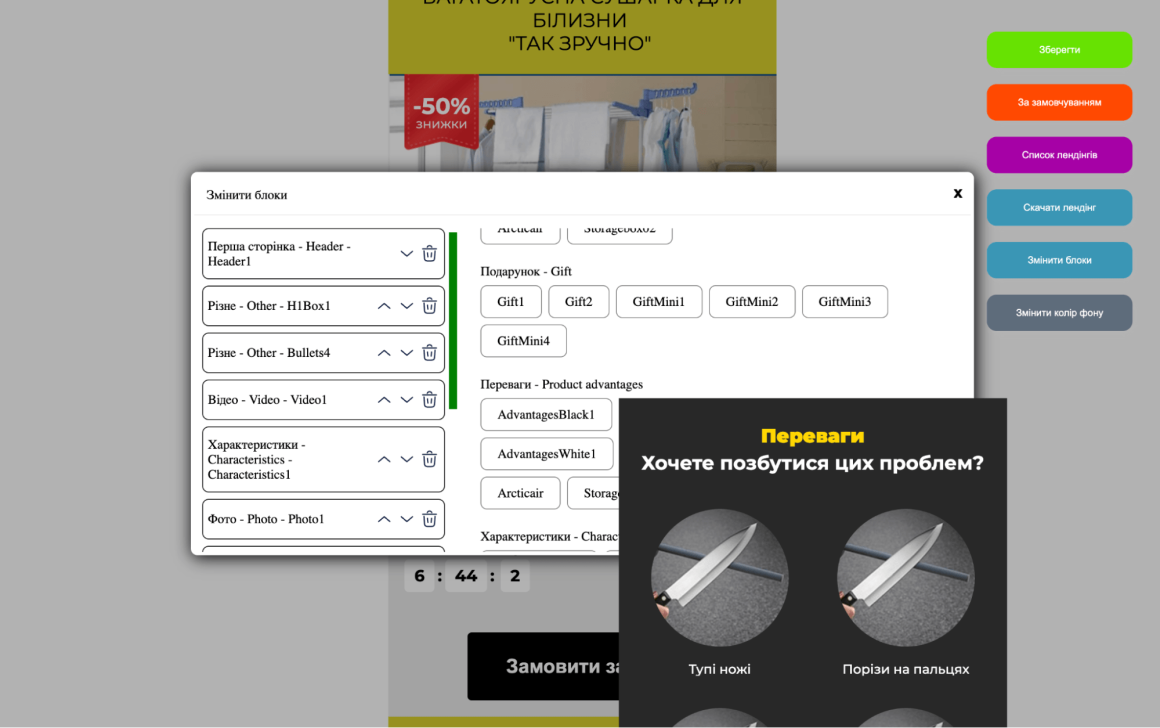Select the Різне - Other - Bullets4 row
The height and width of the screenshot is (728, 1160).
323,353
